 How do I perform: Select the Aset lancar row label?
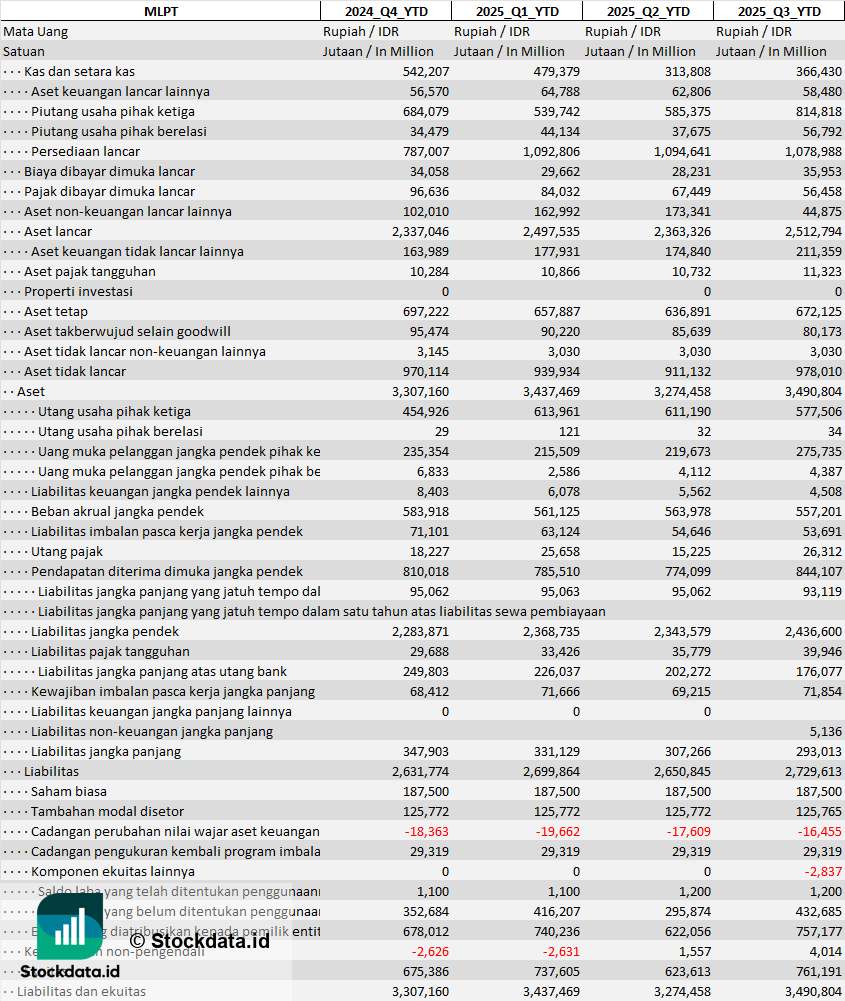(x=58, y=231)
